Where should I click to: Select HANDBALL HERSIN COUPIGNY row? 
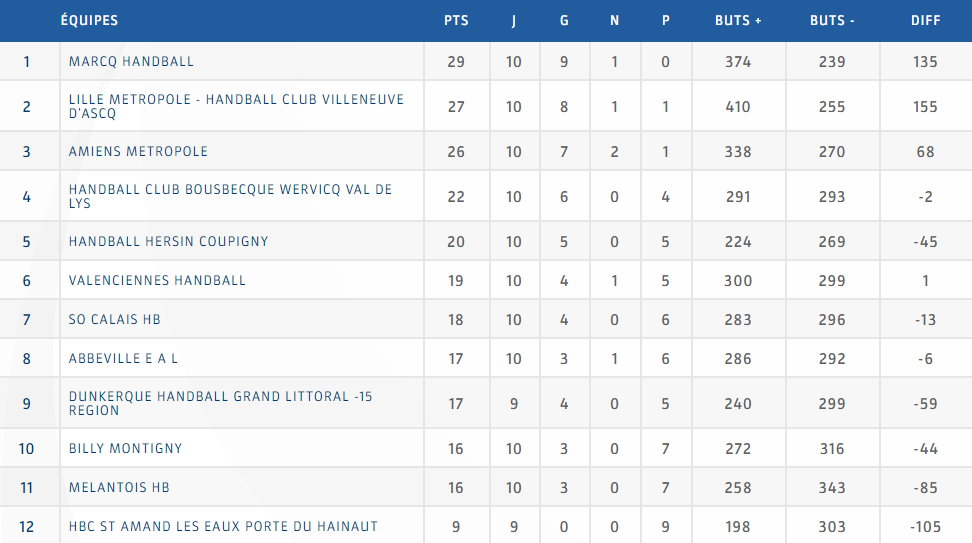coord(486,241)
